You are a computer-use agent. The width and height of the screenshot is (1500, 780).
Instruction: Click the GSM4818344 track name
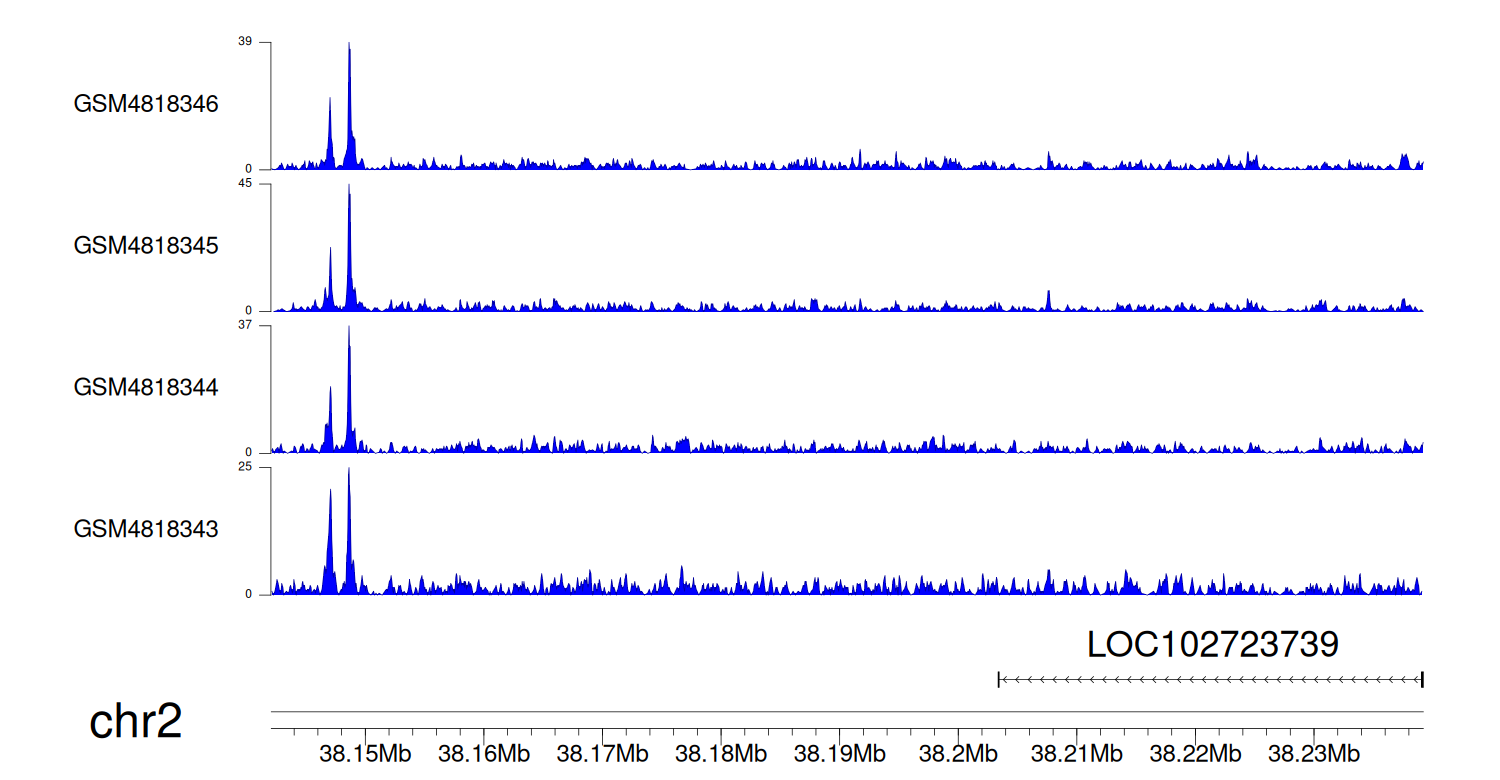pos(146,387)
